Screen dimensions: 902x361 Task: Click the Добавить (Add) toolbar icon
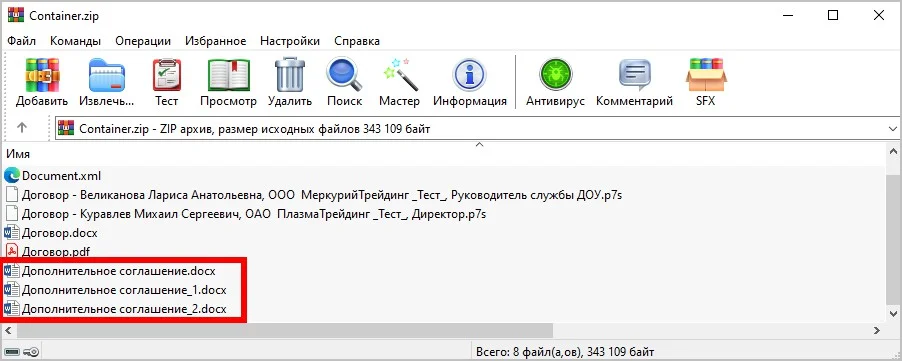click(43, 74)
